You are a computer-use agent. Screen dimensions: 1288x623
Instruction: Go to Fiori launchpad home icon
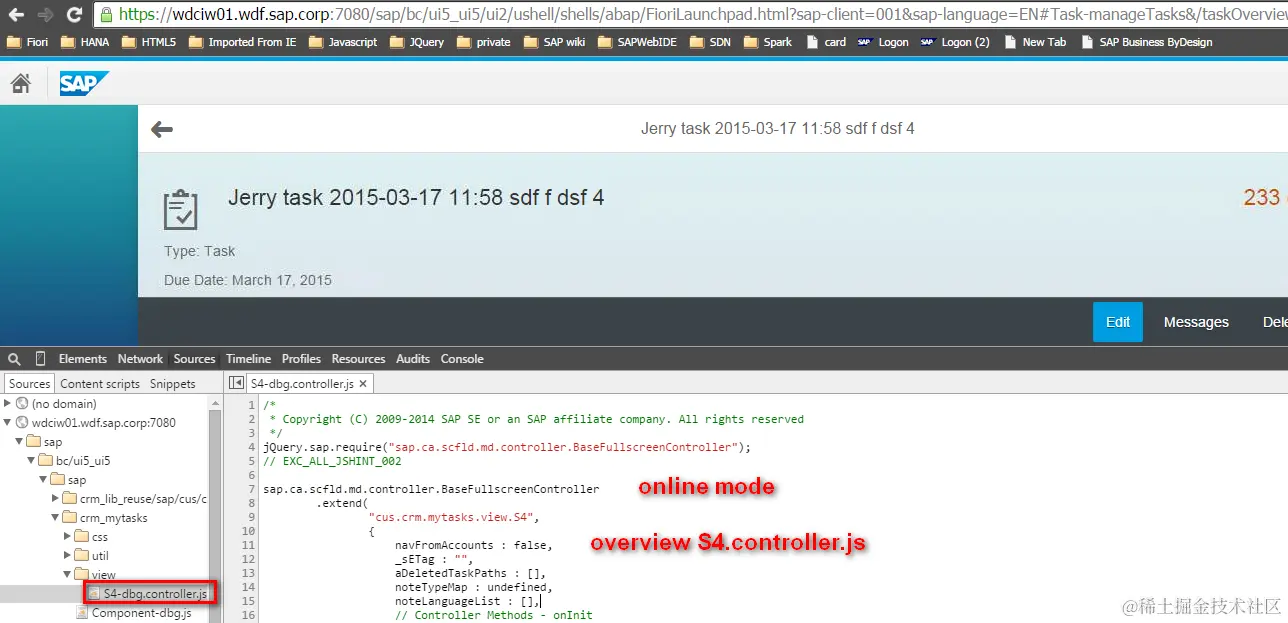click(x=20, y=84)
